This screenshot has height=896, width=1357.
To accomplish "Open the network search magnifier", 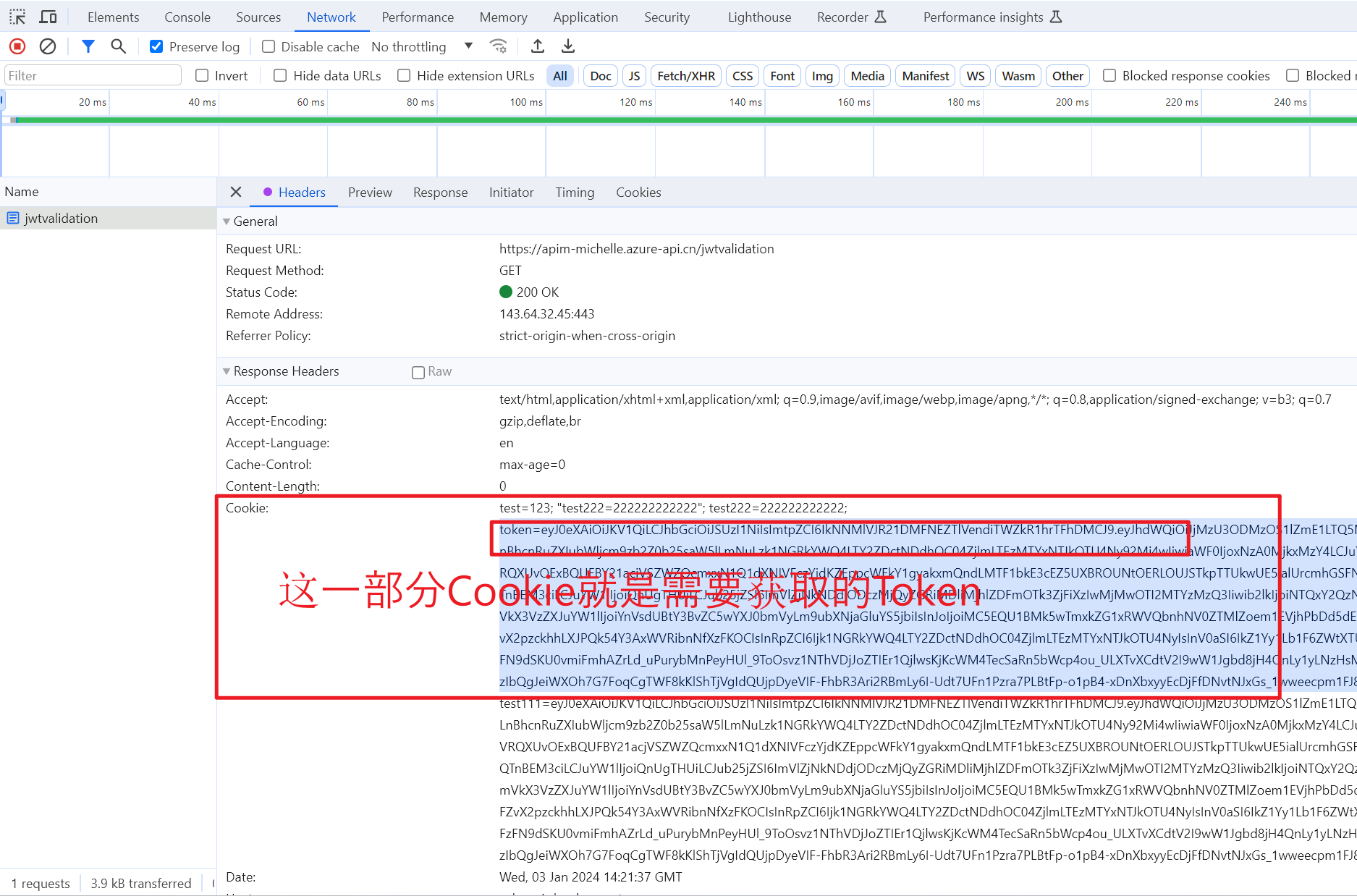I will (118, 47).
